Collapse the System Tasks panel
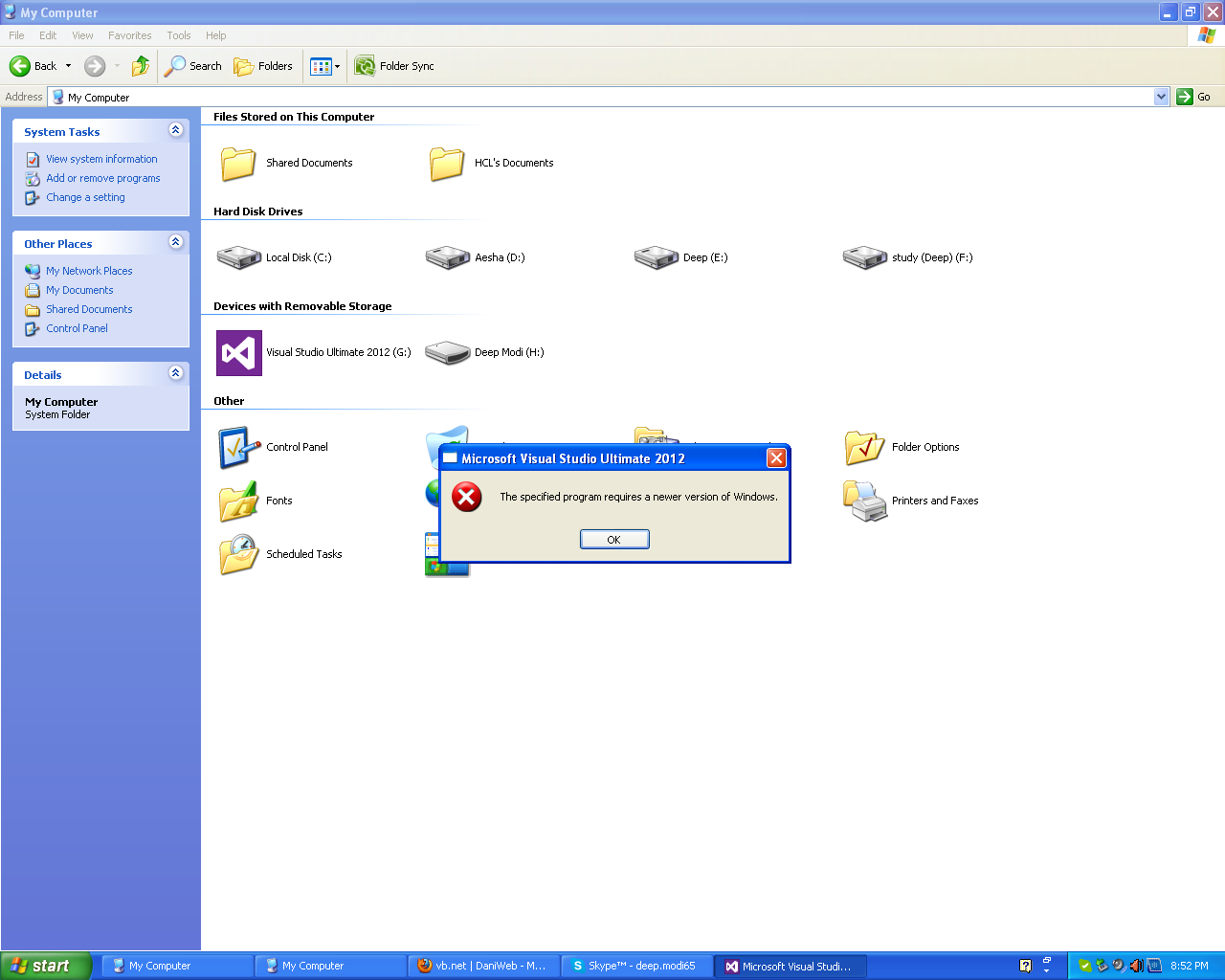The height and width of the screenshot is (980, 1225). 175,130
